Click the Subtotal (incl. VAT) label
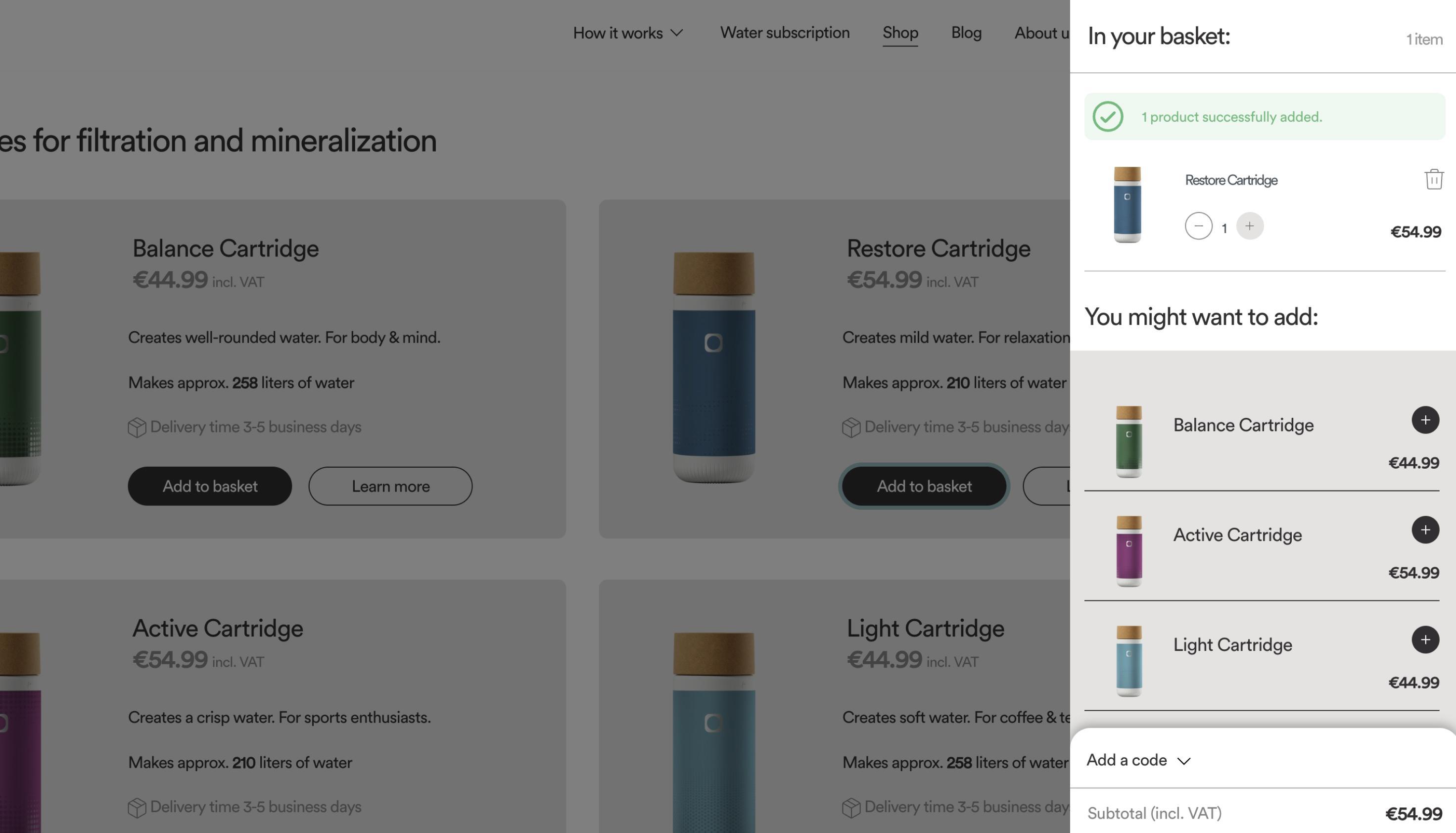 (1154, 813)
